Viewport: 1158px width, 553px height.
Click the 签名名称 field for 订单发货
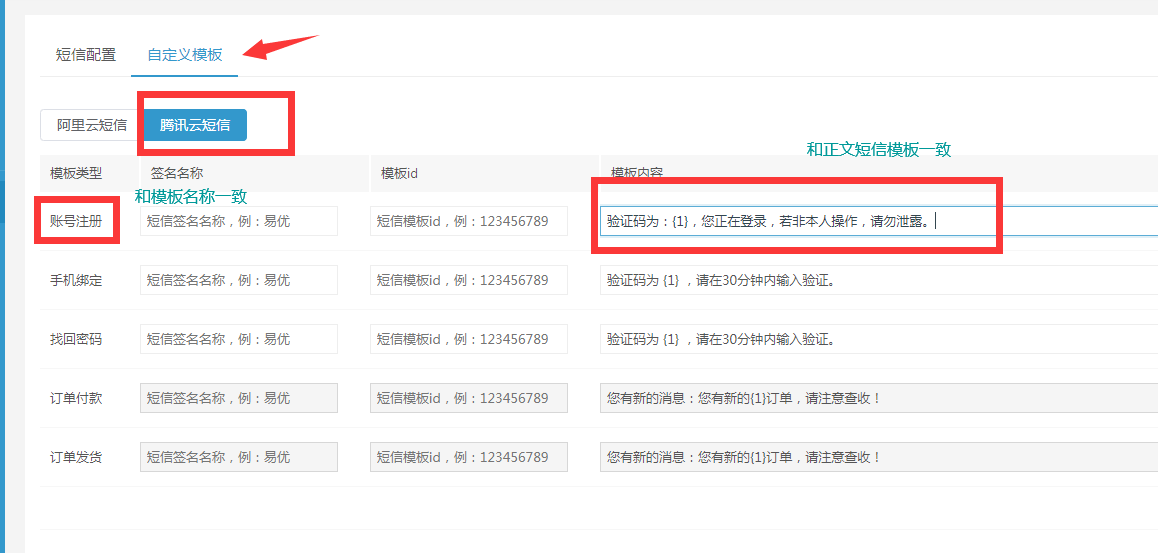click(239, 457)
